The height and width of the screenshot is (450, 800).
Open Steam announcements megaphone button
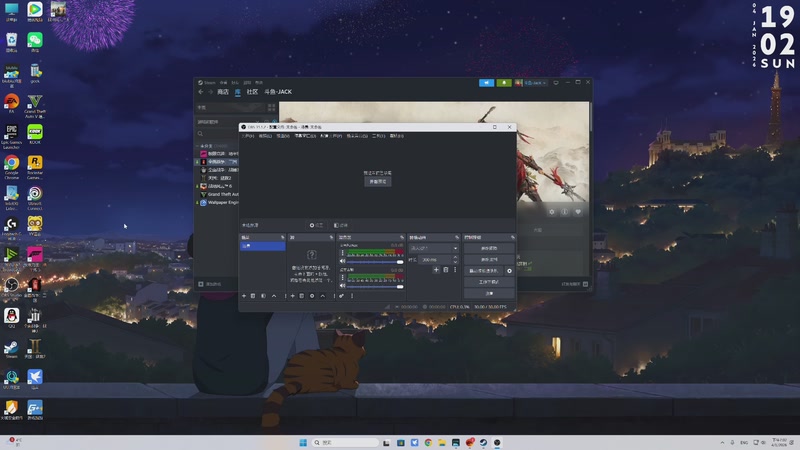(x=486, y=83)
